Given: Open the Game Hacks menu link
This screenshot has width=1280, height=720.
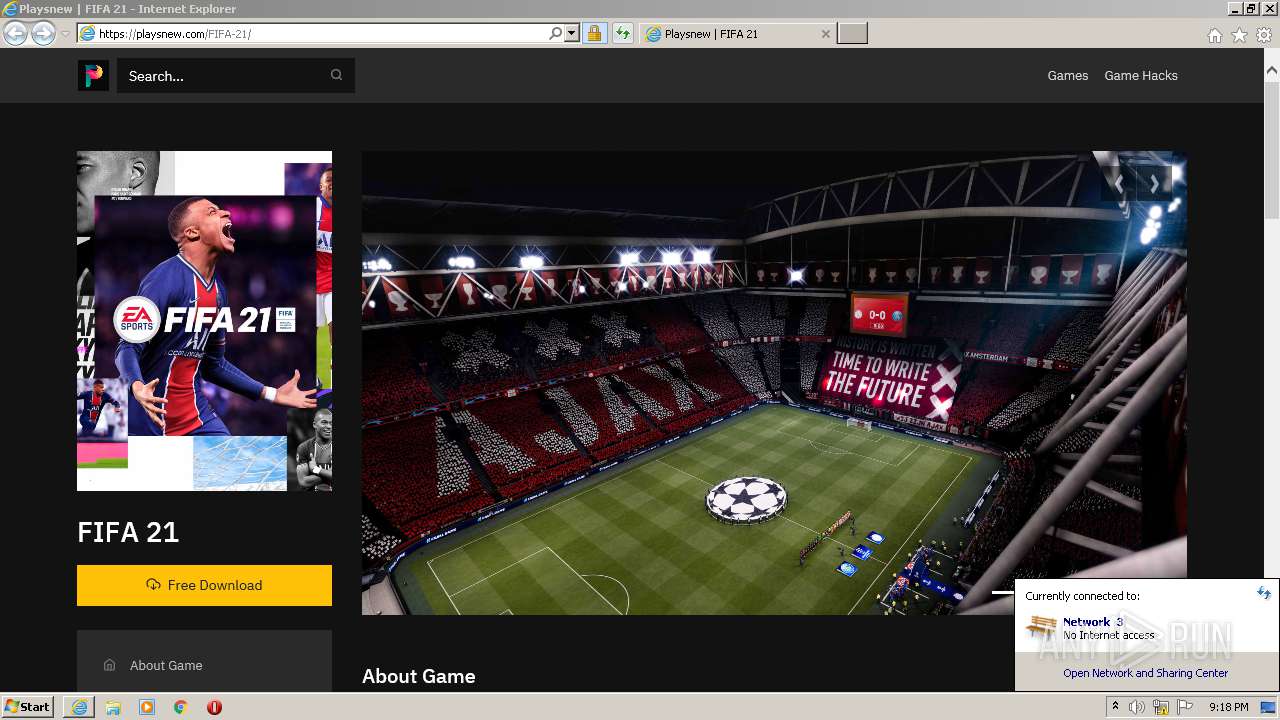Looking at the screenshot, I should click(x=1141, y=75).
